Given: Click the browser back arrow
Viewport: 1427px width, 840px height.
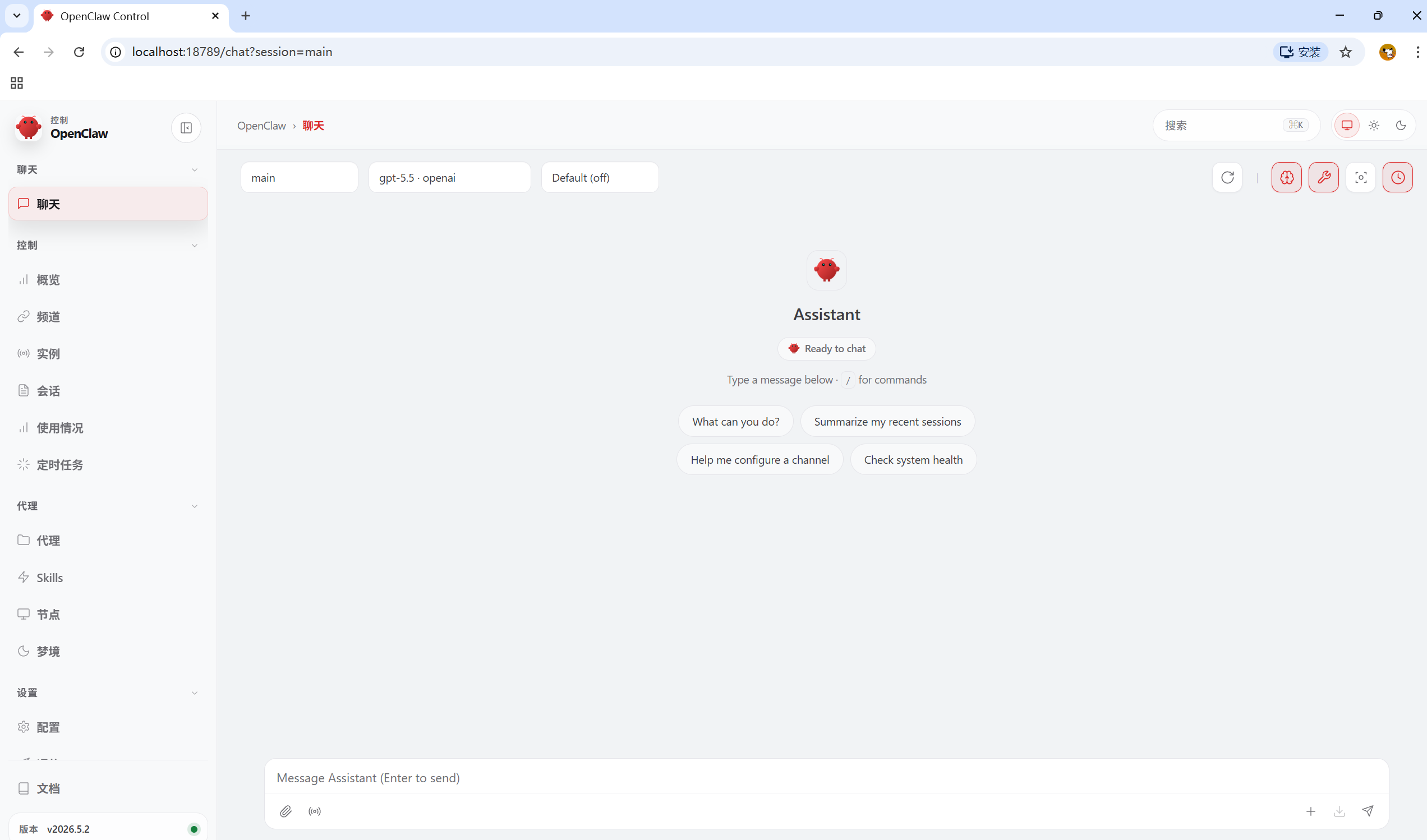Looking at the screenshot, I should [19, 52].
